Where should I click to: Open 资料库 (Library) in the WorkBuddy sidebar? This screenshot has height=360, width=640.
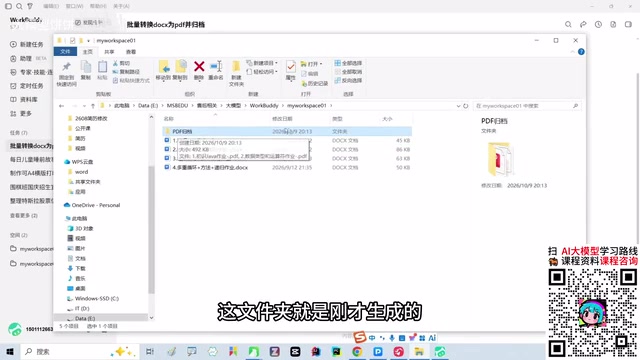click(x=24, y=100)
